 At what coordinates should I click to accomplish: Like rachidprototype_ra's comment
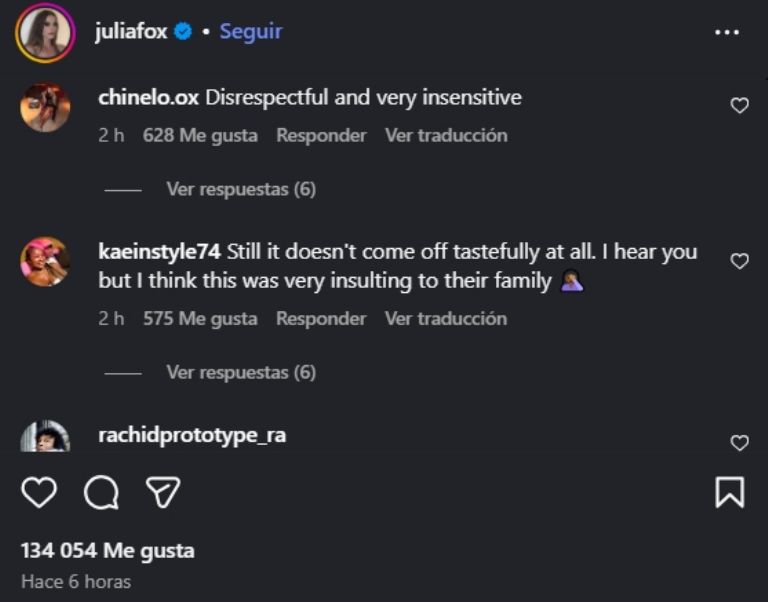739,443
